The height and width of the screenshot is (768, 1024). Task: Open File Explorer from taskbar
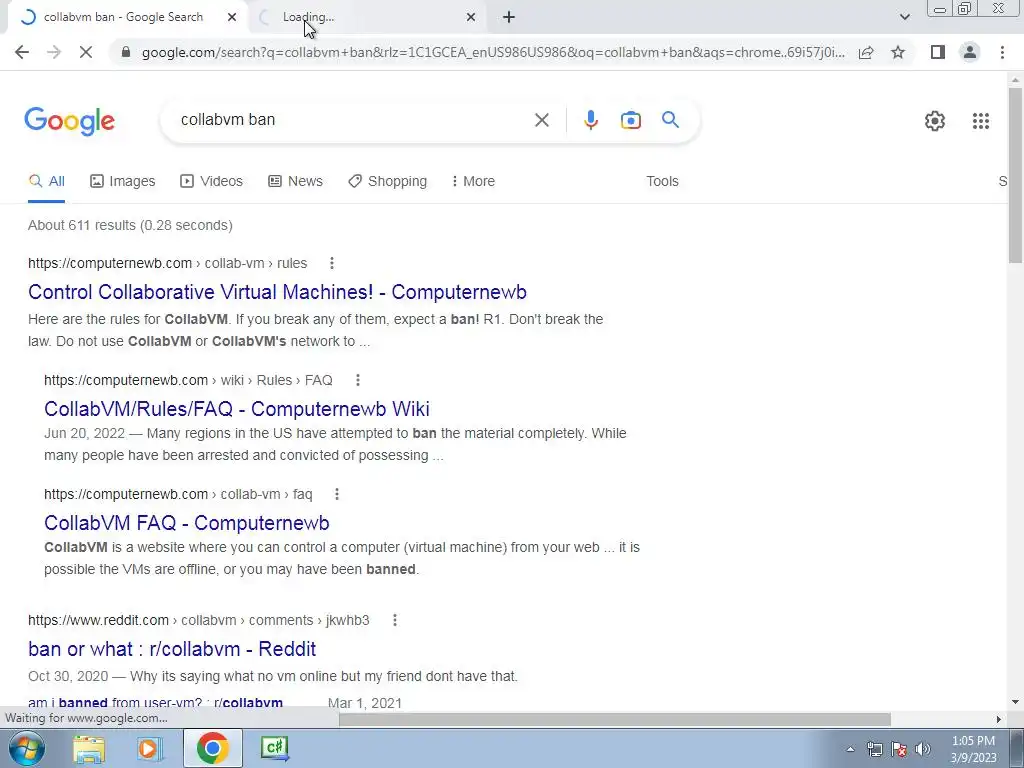click(89, 748)
